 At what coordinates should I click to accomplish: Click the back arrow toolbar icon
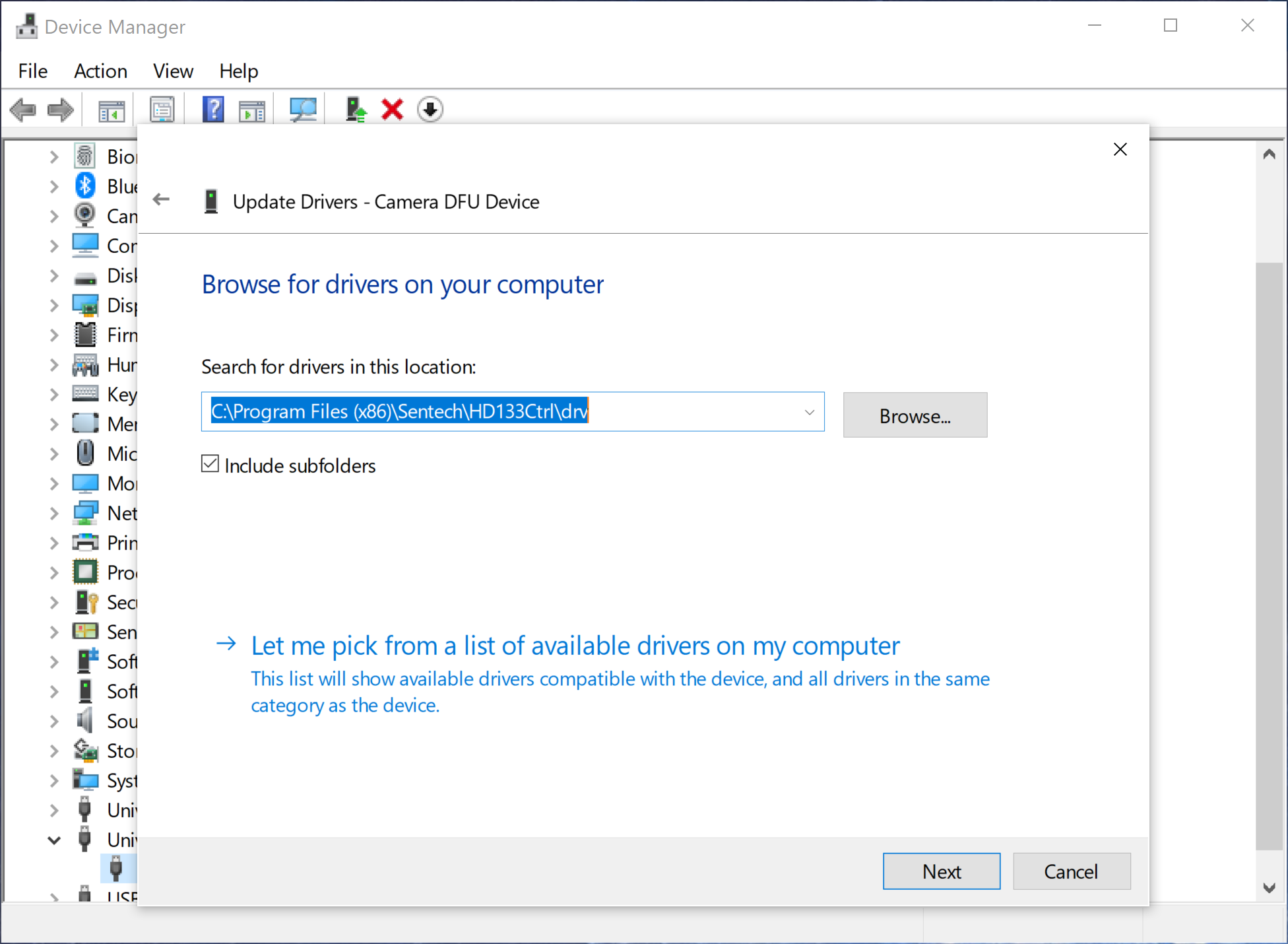[23, 110]
